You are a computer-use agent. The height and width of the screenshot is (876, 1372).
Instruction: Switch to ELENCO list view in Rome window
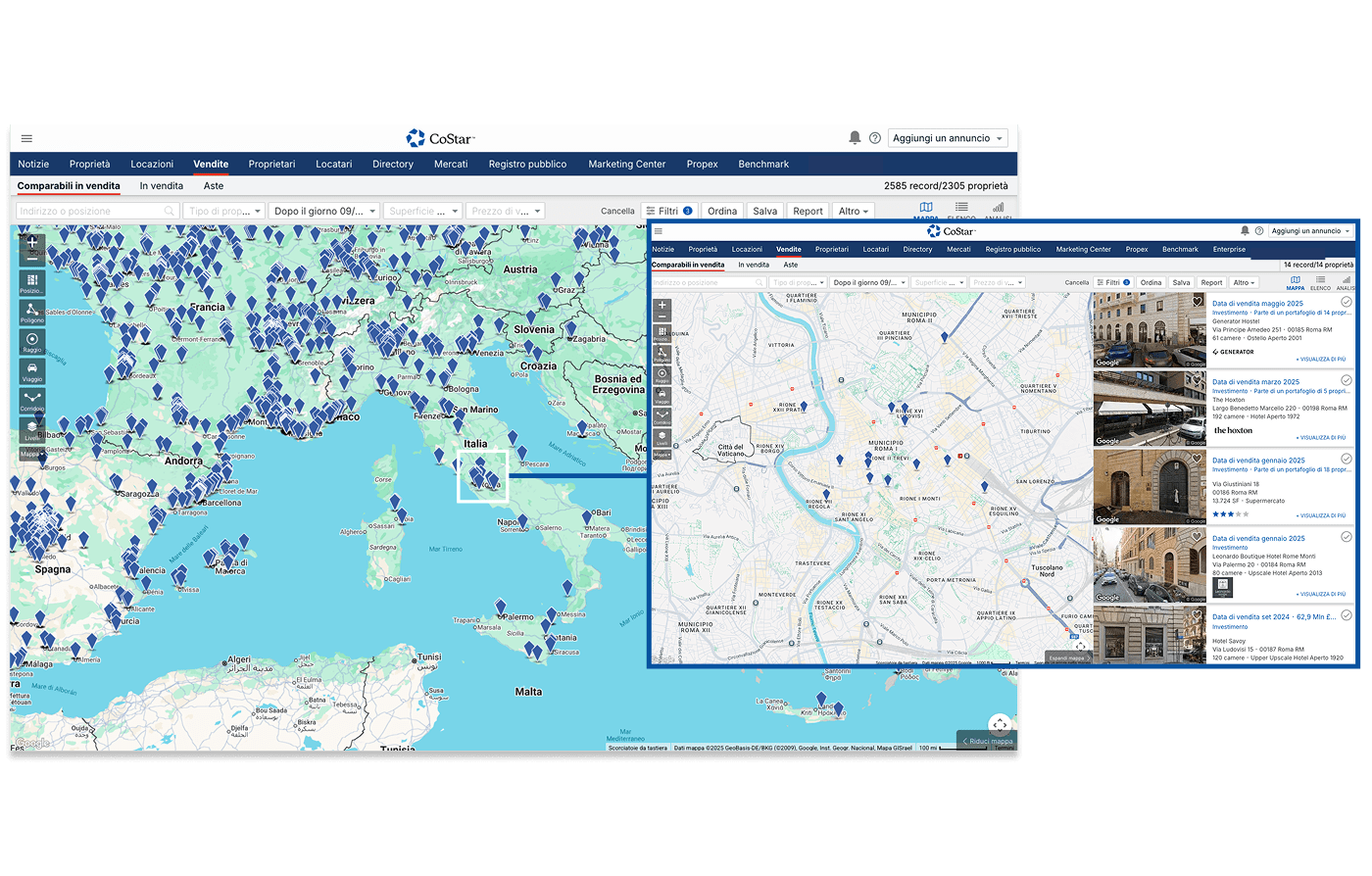click(x=1321, y=282)
